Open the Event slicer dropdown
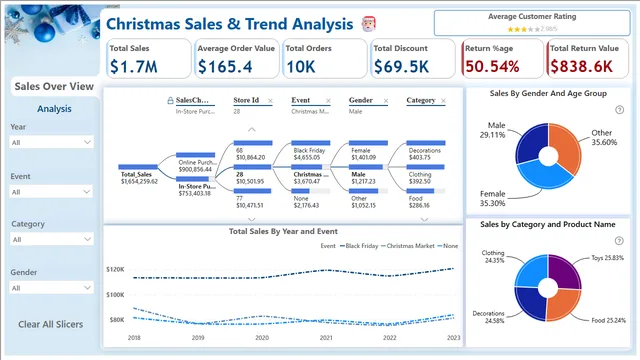The height and width of the screenshot is (360, 640). click(x=51, y=191)
